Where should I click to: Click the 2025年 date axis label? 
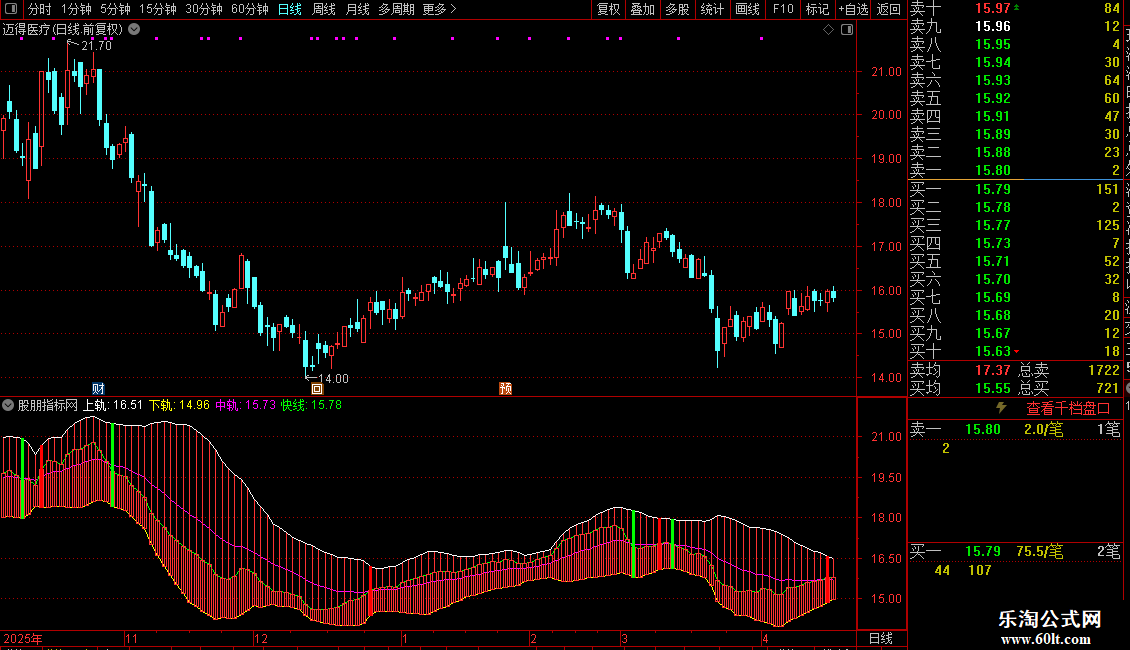[23, 638]
